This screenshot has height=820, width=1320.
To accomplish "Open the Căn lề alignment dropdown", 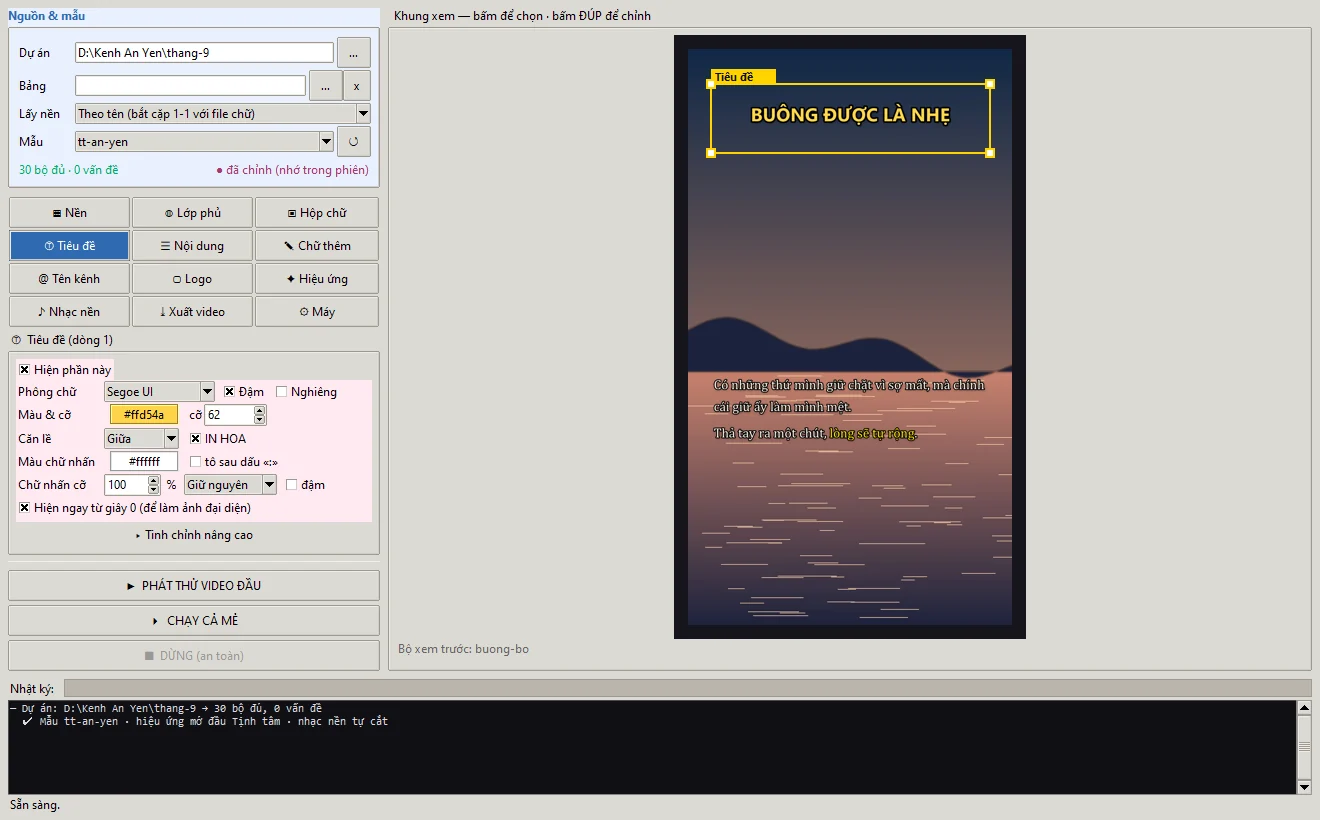I will coord(141,438).
